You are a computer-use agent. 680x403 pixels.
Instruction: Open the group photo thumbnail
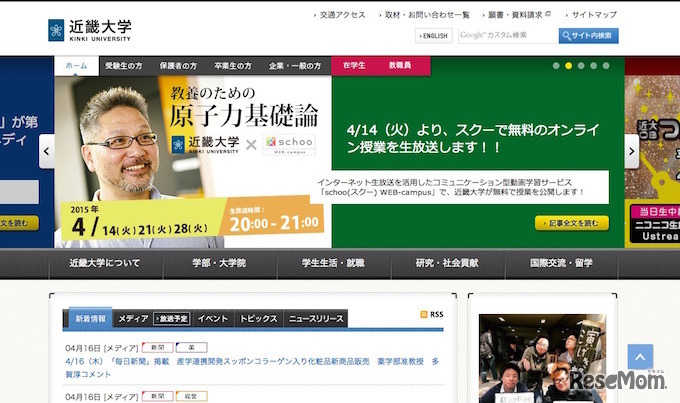pyautogui.click(x=542, y=358)
